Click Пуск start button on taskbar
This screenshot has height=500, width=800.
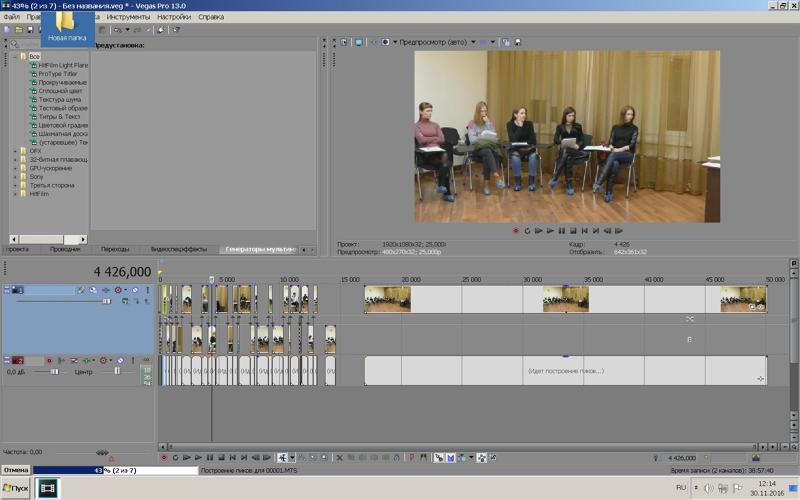15,488
